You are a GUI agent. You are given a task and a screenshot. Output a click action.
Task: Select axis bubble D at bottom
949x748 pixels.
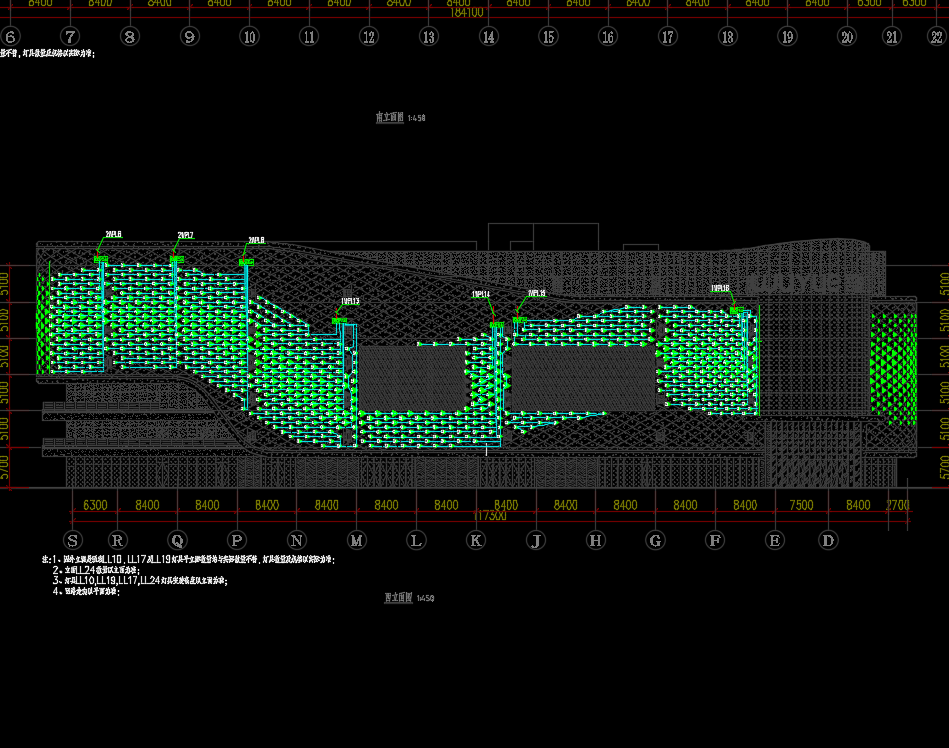pyautogui.click(x=827, y=541)
